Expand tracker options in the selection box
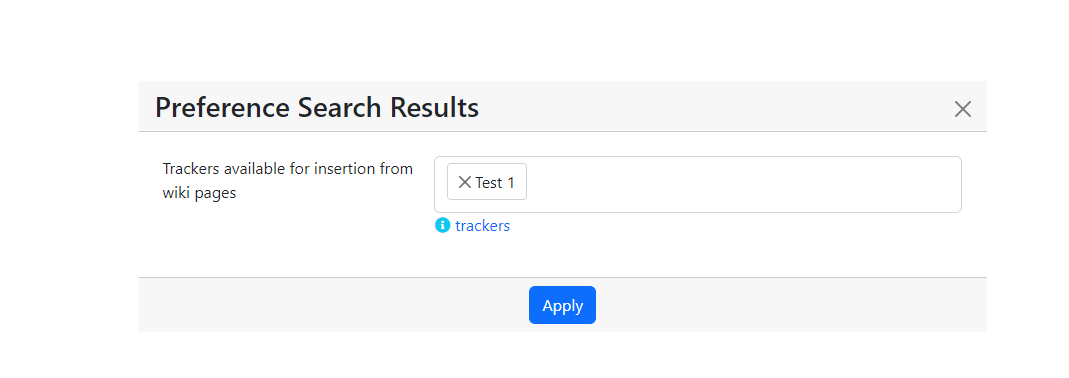Screen dimensions: 1069x378 (x=697, y=184)
